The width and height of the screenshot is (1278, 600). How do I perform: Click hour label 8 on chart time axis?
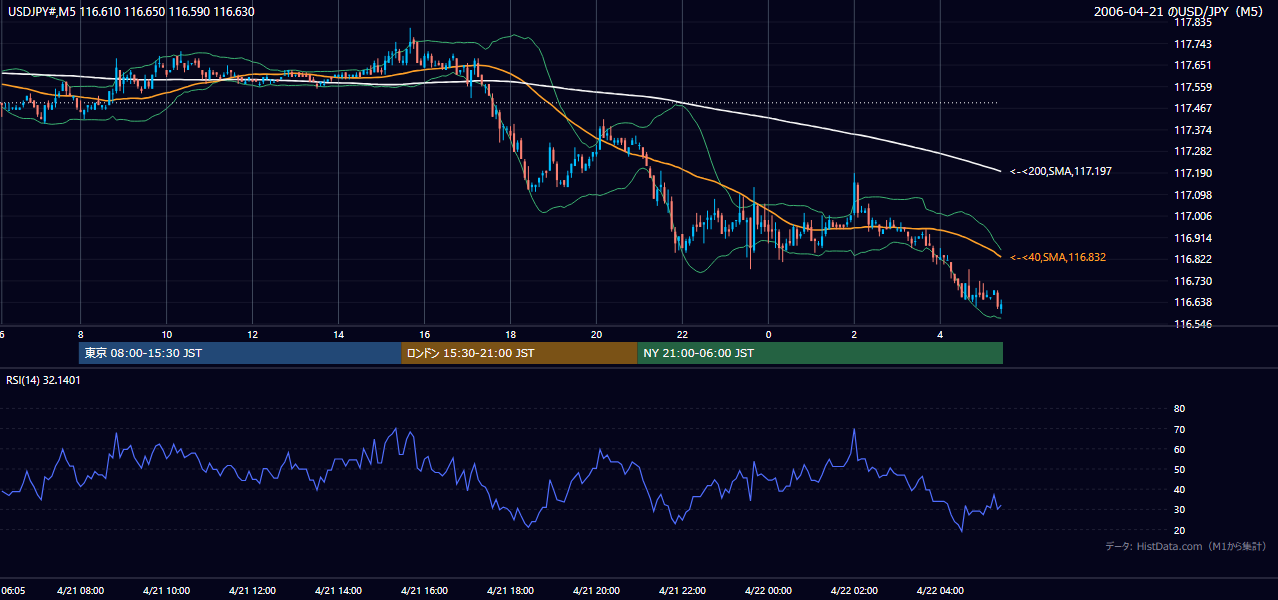[80, 334]
